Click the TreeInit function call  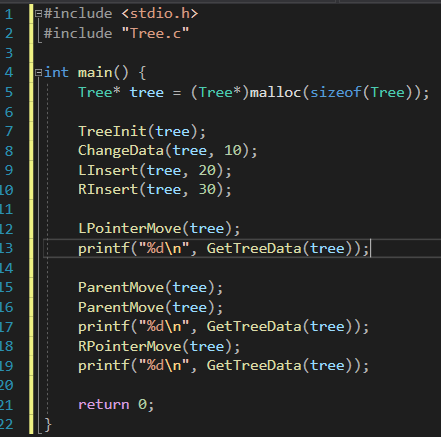112,131
